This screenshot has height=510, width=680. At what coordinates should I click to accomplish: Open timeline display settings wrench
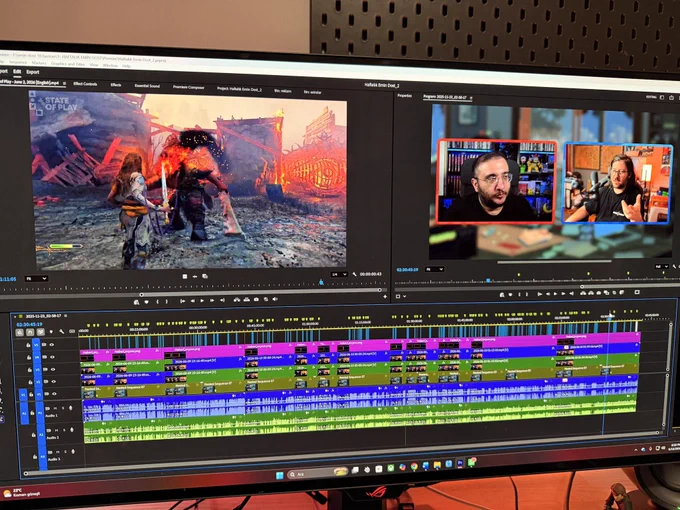coord(62,332)
